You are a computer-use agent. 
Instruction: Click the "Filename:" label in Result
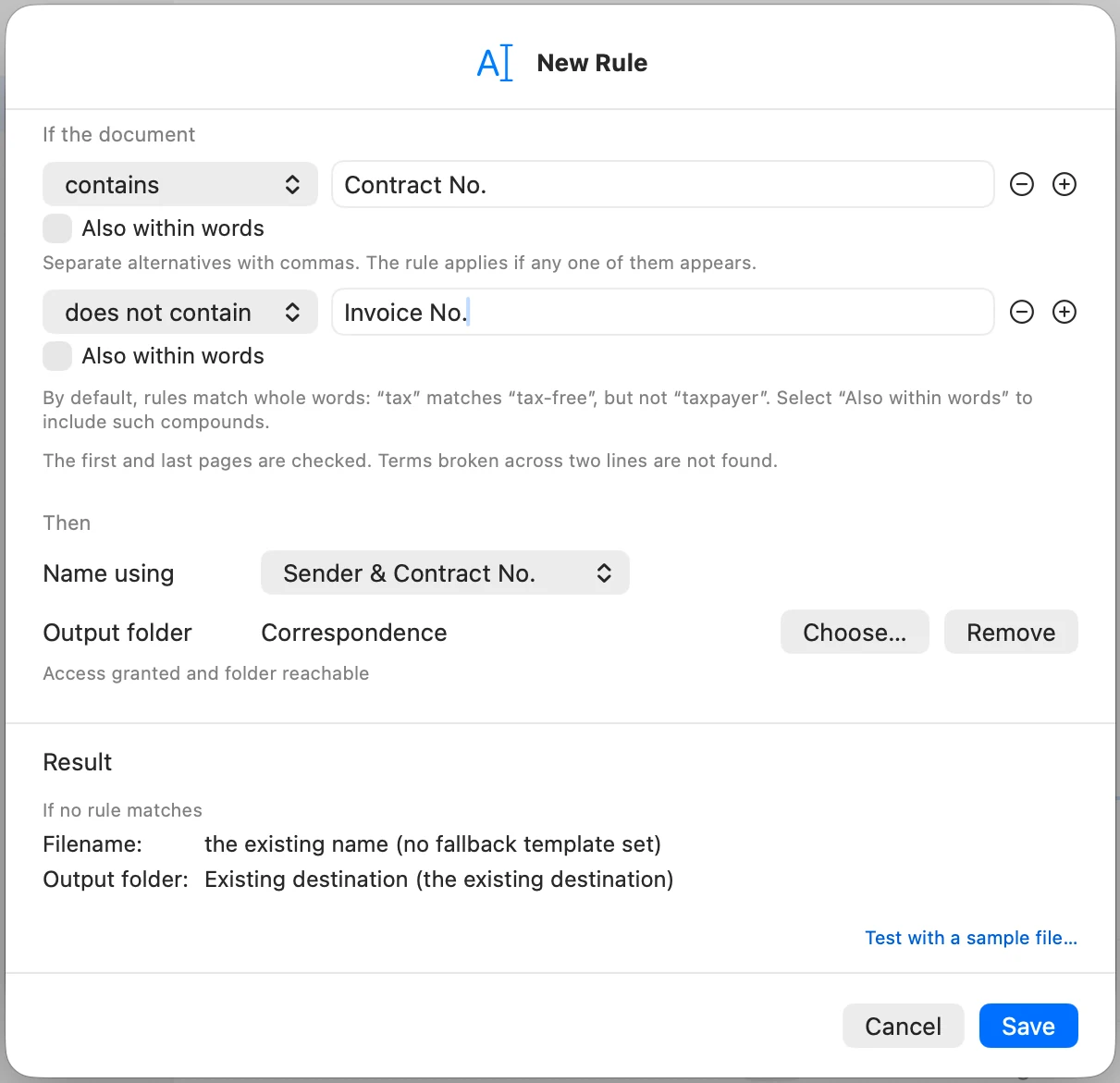[x=92, y=844]
